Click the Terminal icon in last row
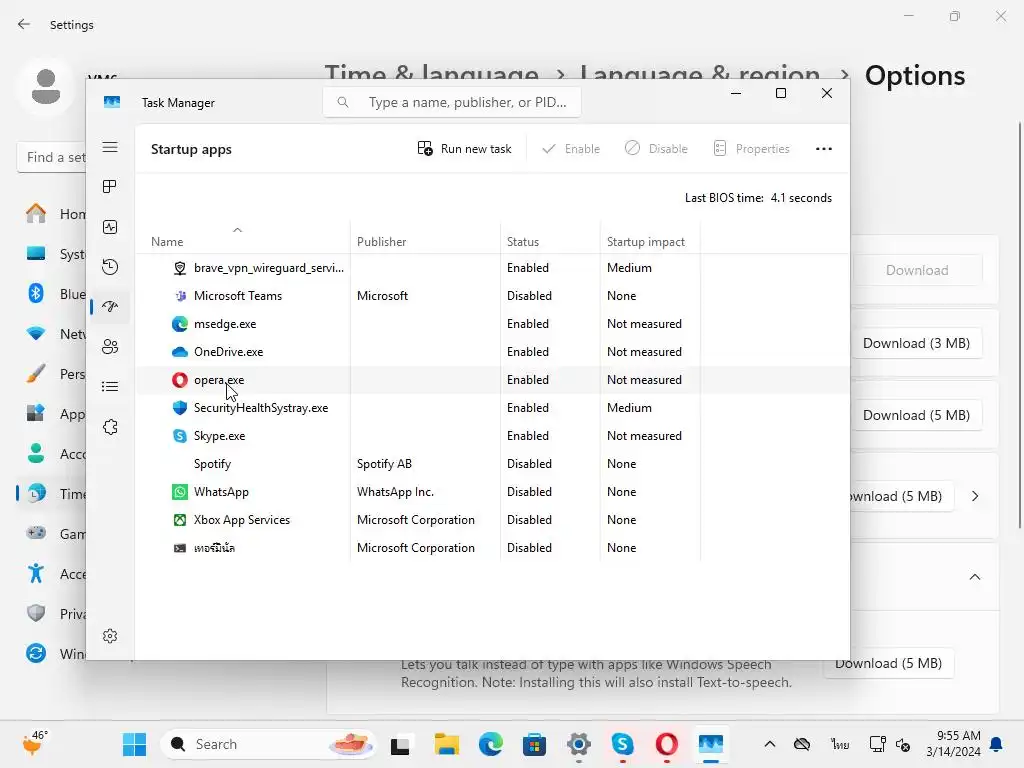 (180, 549)
